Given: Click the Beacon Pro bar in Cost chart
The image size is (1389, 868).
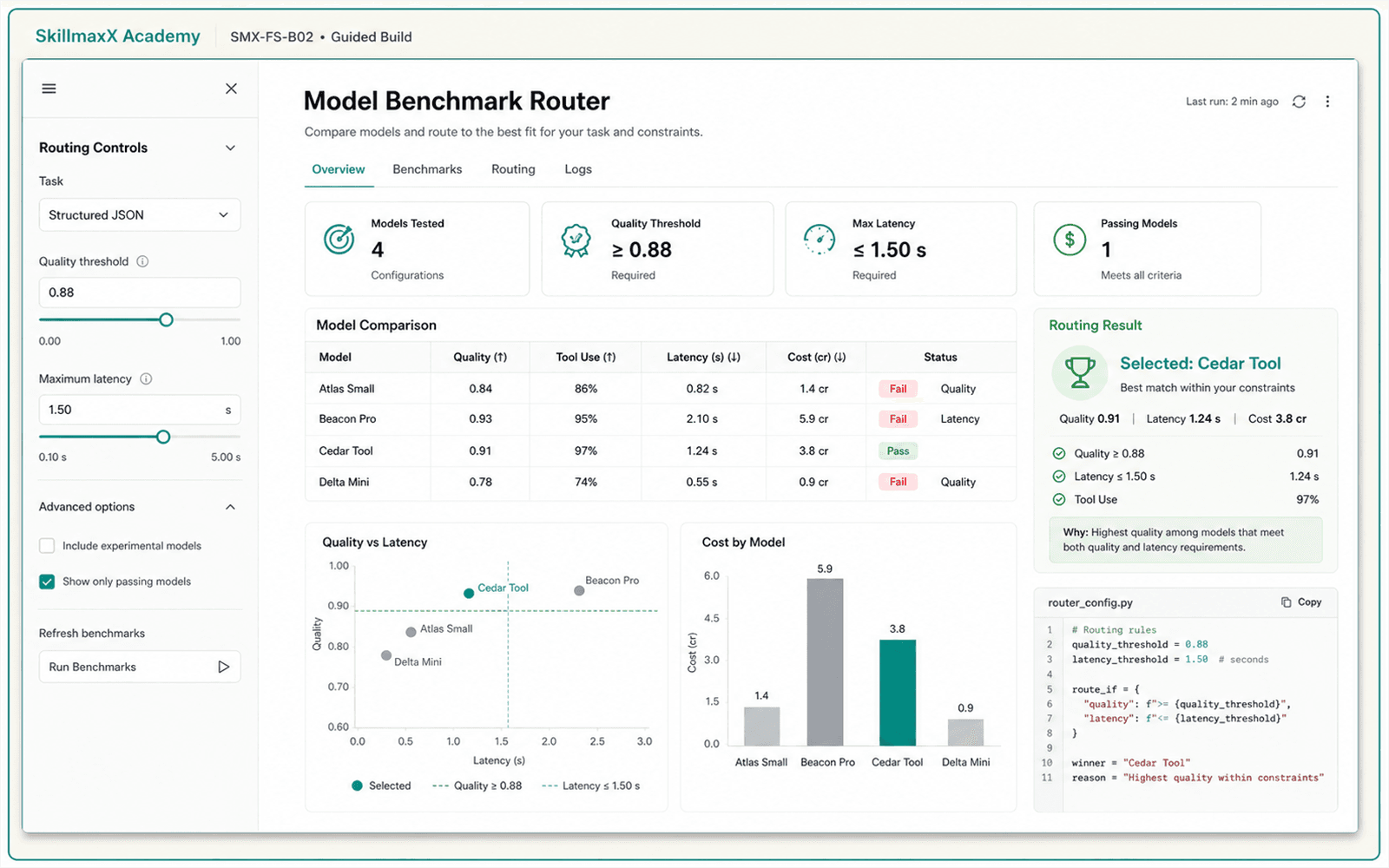Looking at the screenshot, I should pyautogui.click(x=825, y=662).
